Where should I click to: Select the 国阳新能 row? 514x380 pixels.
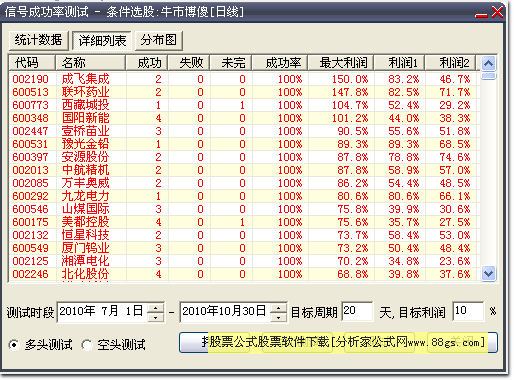pos(244,118)
